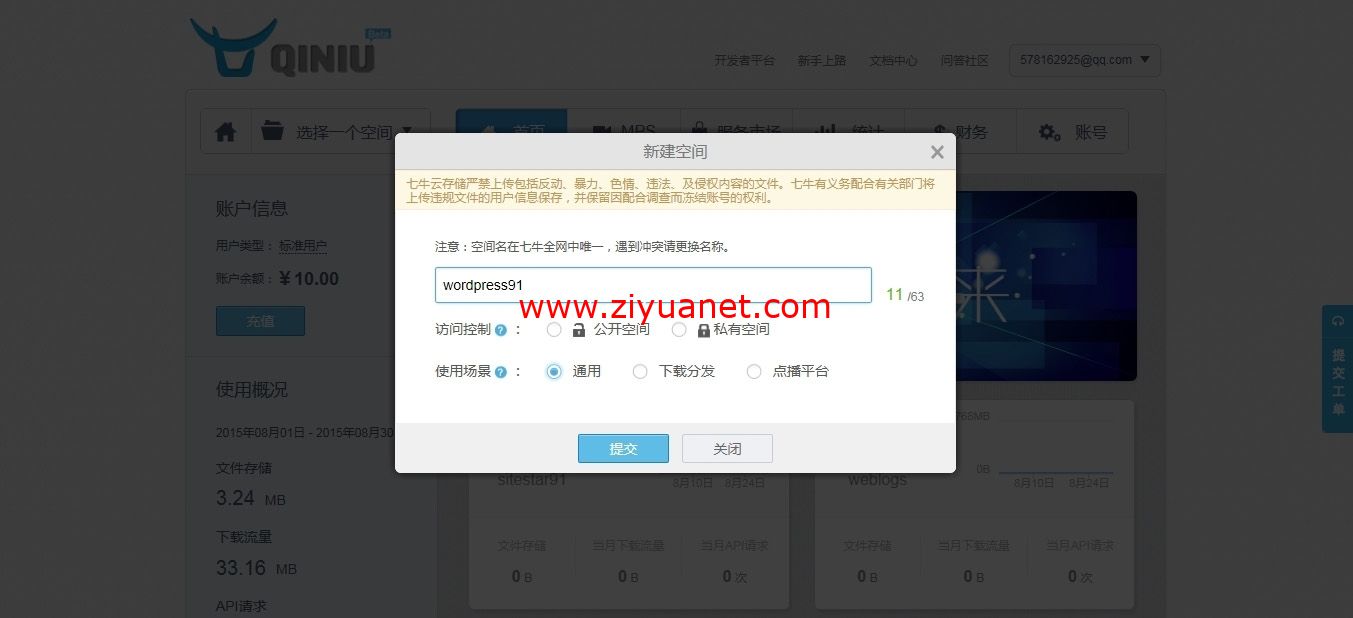Select the 通用 usage scenario
This screenshot has width=1353, height=618.
point(554,371)
